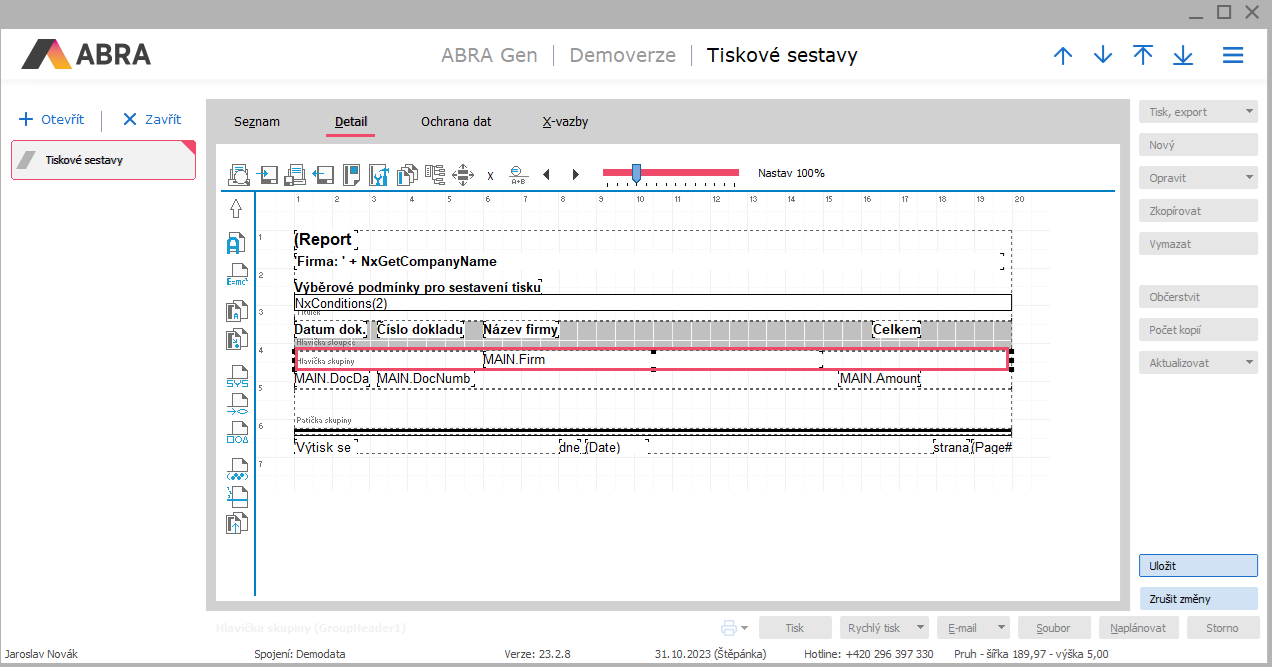Click the copy pages toolbar icon
The height and width of the screenshot is (667, 1272).
(x=407, y=175)
